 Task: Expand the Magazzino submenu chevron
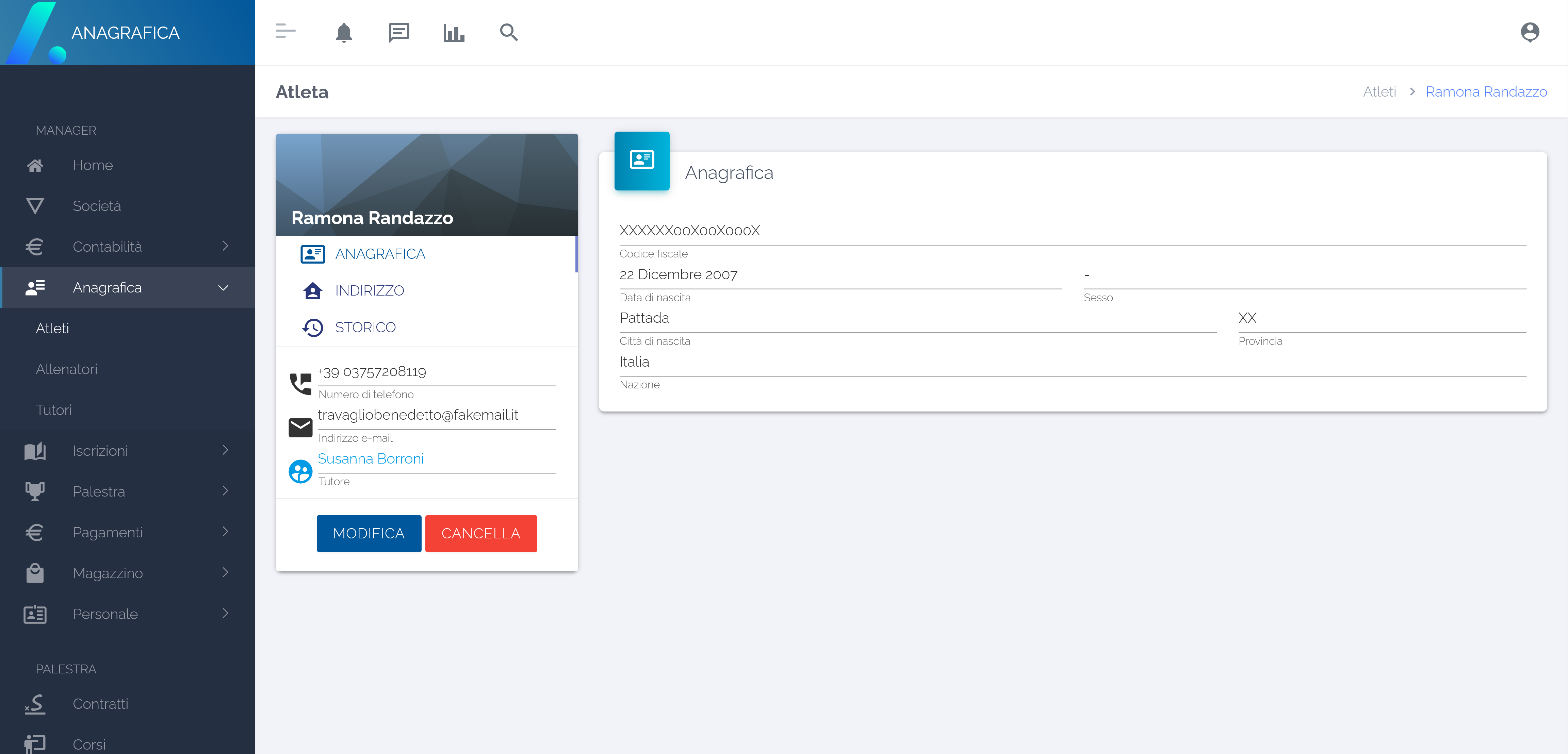click(225, 572)
